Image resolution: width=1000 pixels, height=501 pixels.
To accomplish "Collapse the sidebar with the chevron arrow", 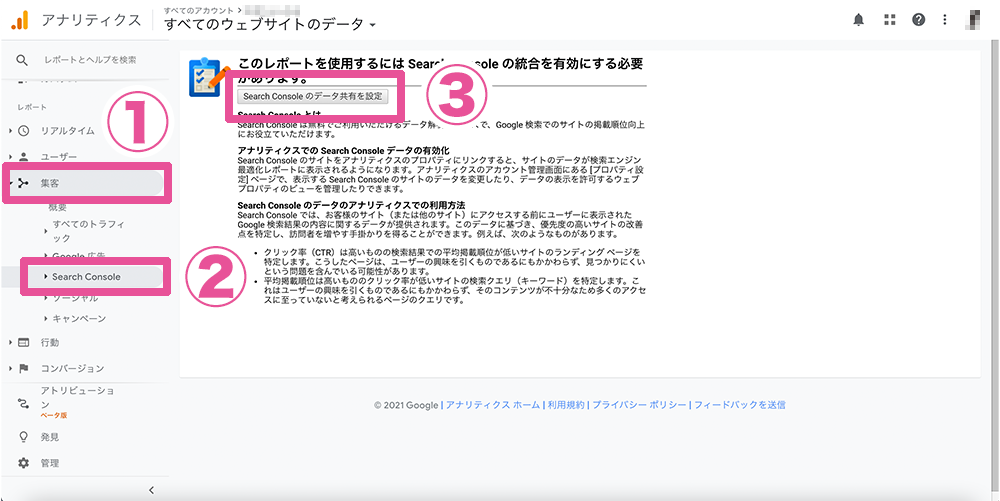I will click(151, 490).
